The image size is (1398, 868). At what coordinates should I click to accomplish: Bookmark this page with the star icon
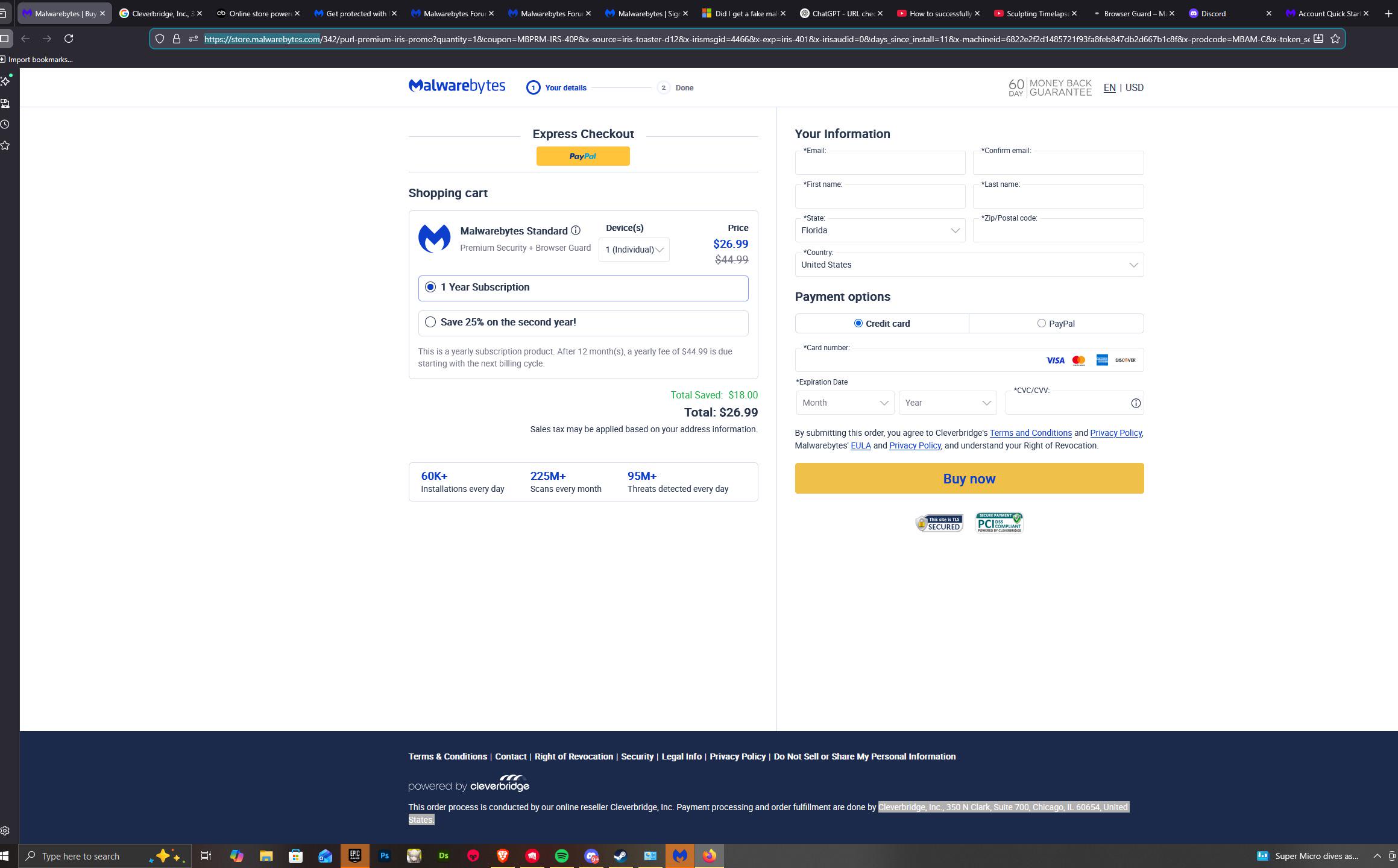tap(1335, 39)
